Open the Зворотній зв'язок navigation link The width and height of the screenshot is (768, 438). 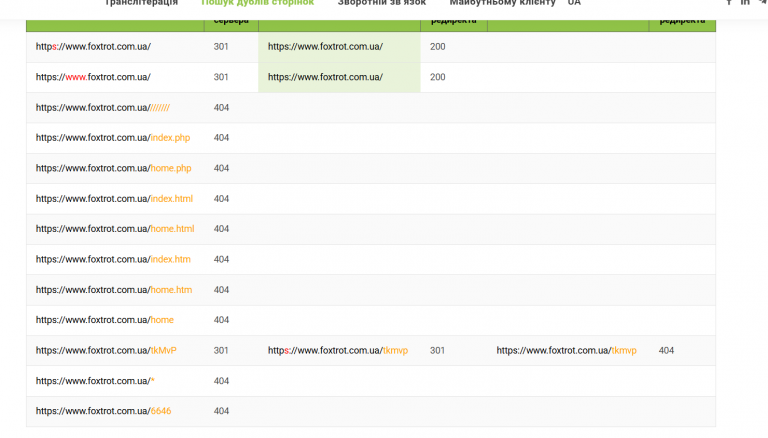click(382, 2)
